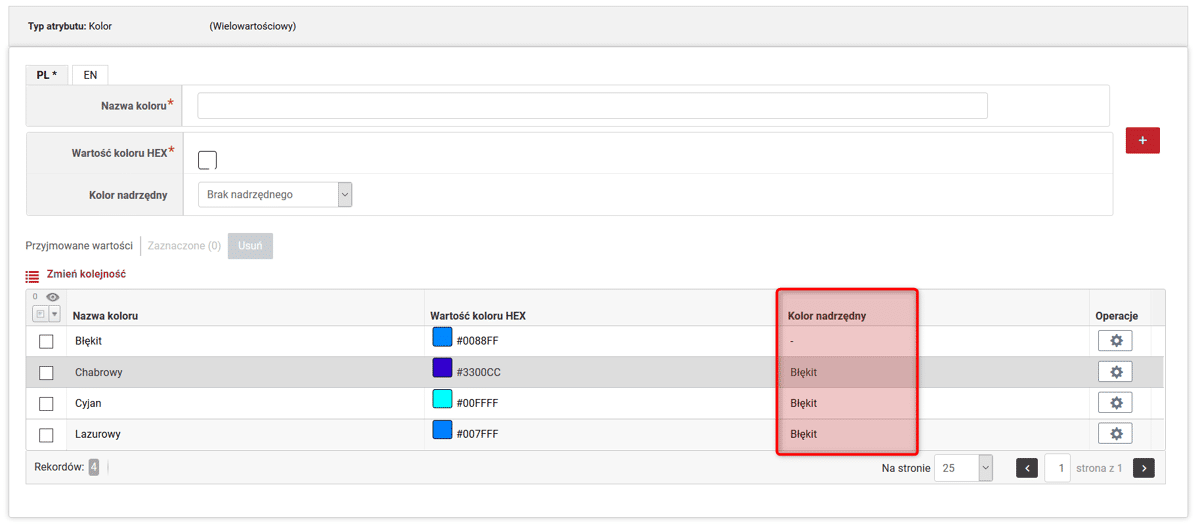Tick the Chabrowy row checkbox
Screen dimensions: 1200x525
coord(46,373)
